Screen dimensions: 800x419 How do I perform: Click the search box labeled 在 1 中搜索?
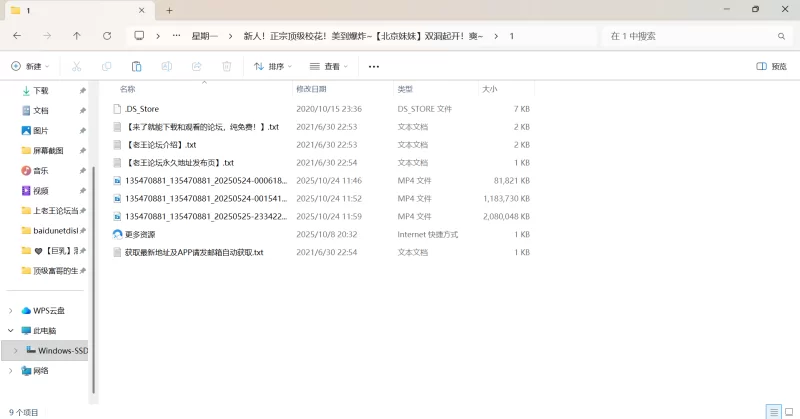pos(690,36)
